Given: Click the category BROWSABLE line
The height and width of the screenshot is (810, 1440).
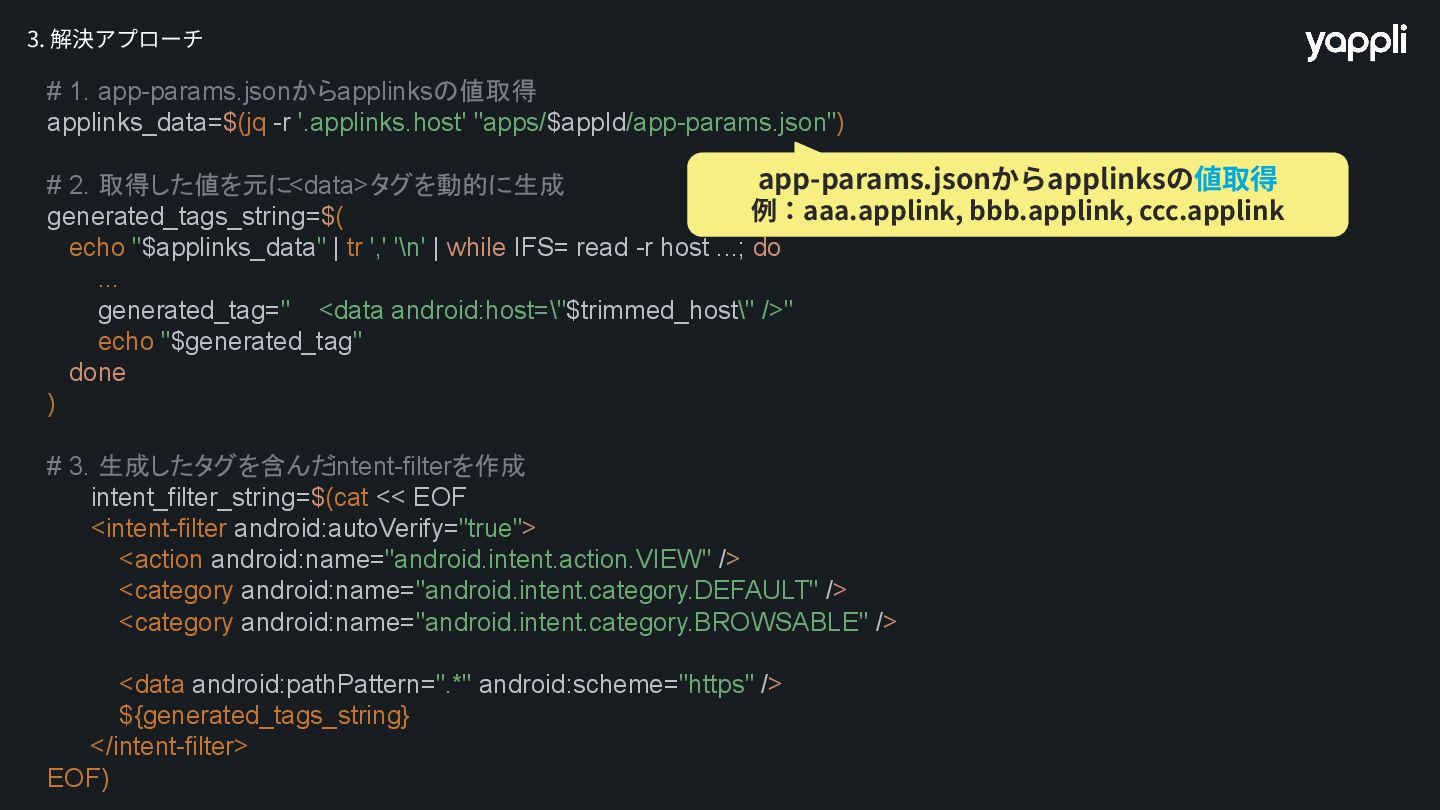Looking at the screenshot, I should 508,622.
